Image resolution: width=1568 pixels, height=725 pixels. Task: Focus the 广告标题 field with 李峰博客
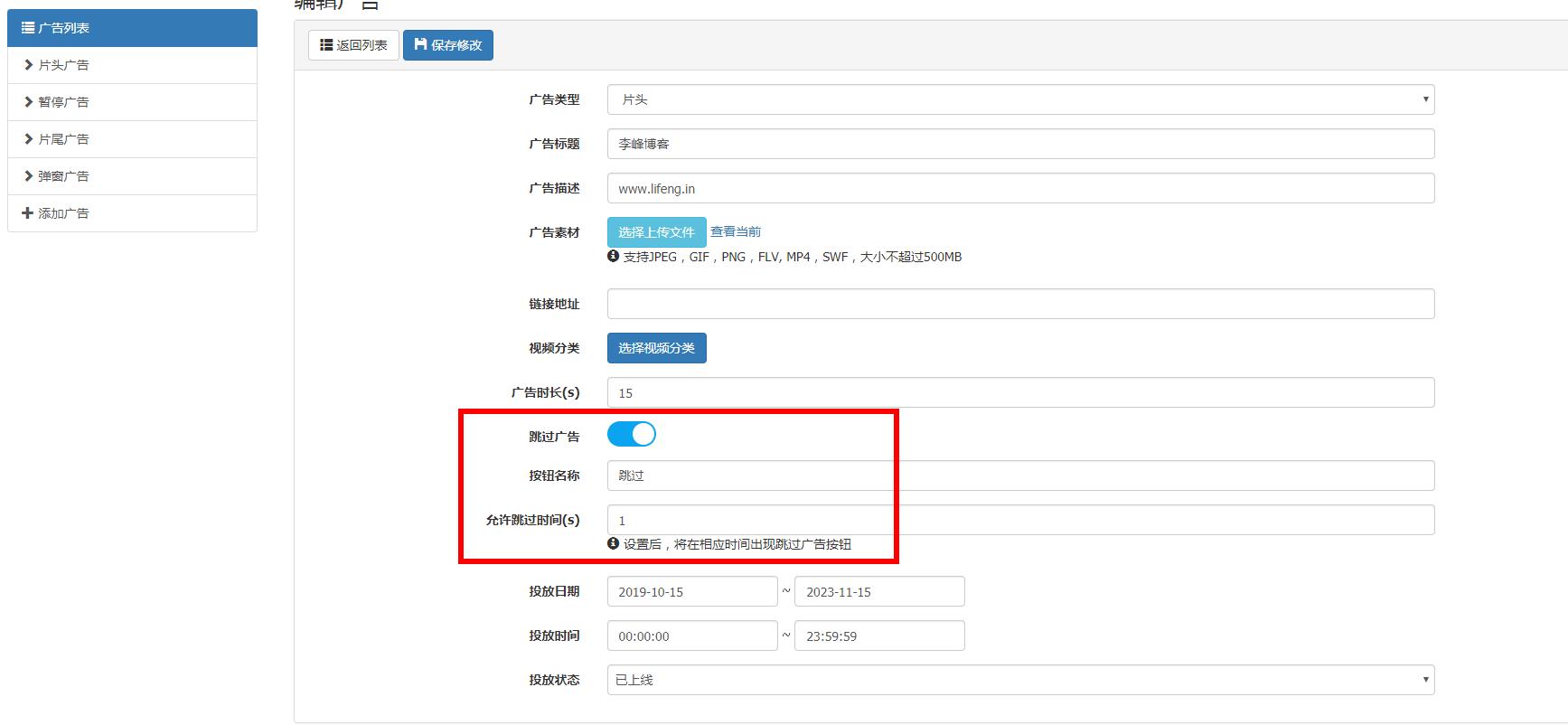[x=1020, y=144]
